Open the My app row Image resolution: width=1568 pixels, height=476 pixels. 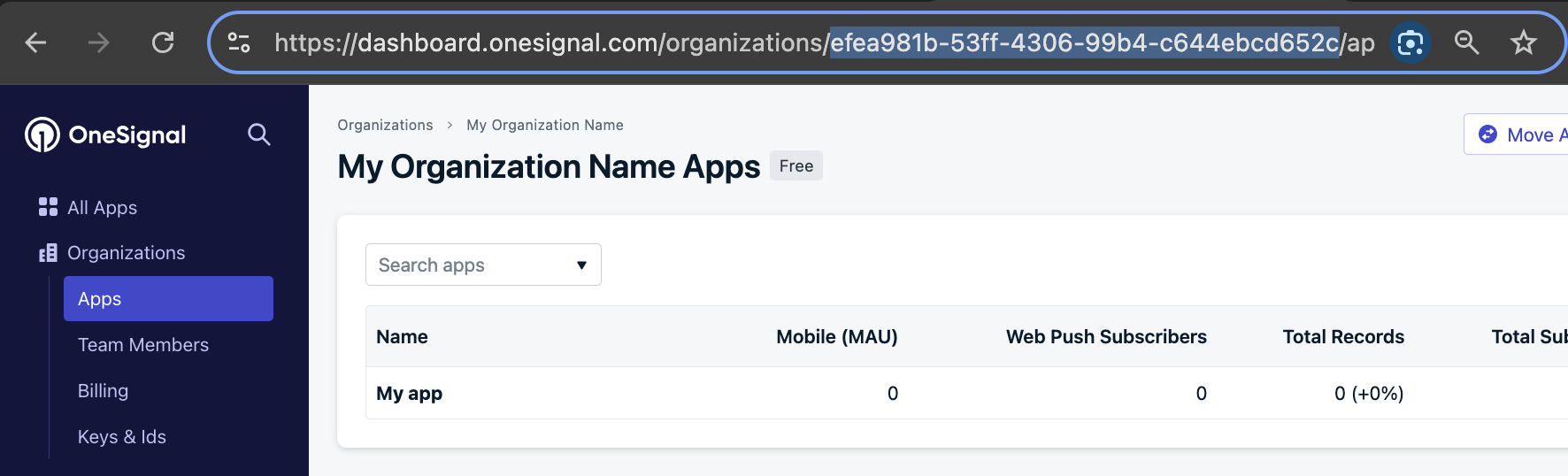click(966, 393)
